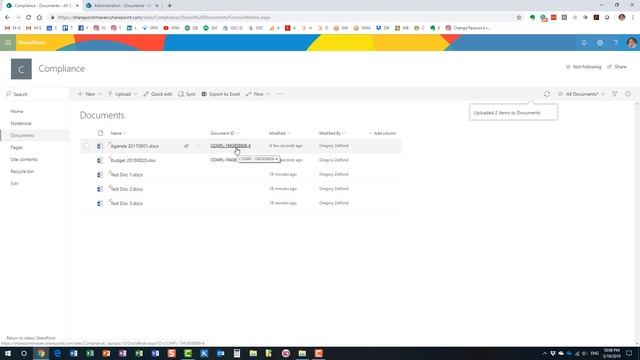The width and height of the screenshot is (640, 360).
Task: Open Test Doc 3.docx file name
Action: tap(127, 203)
